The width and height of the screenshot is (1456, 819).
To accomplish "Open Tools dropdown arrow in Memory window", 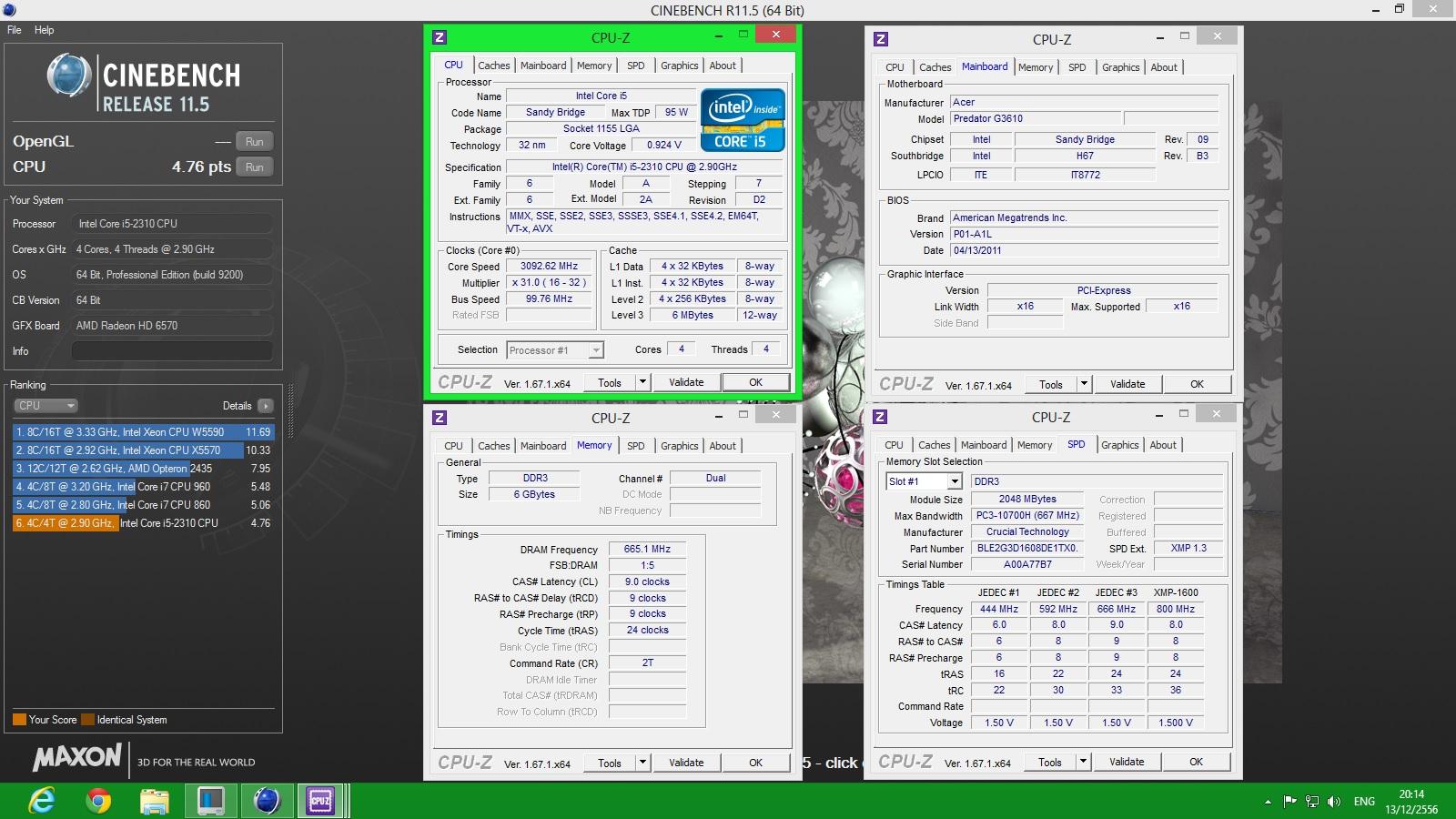I will 642,763.
